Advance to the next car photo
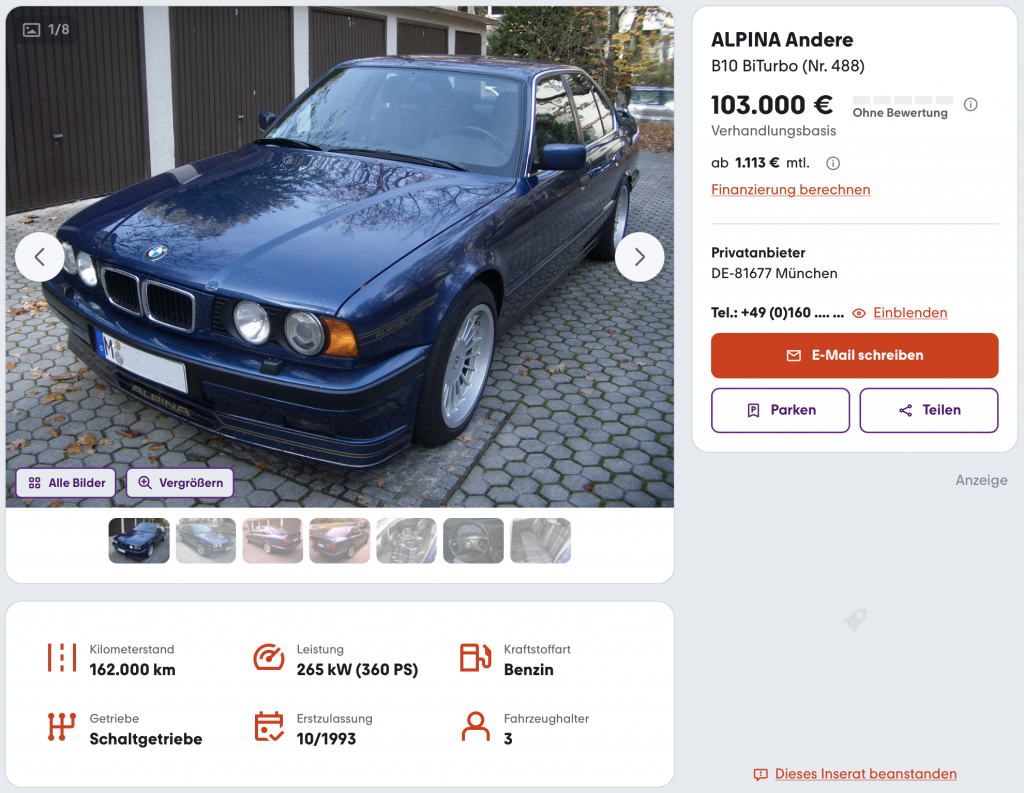The height and width of the screenshot is (793, 1024). coord(639,257)
